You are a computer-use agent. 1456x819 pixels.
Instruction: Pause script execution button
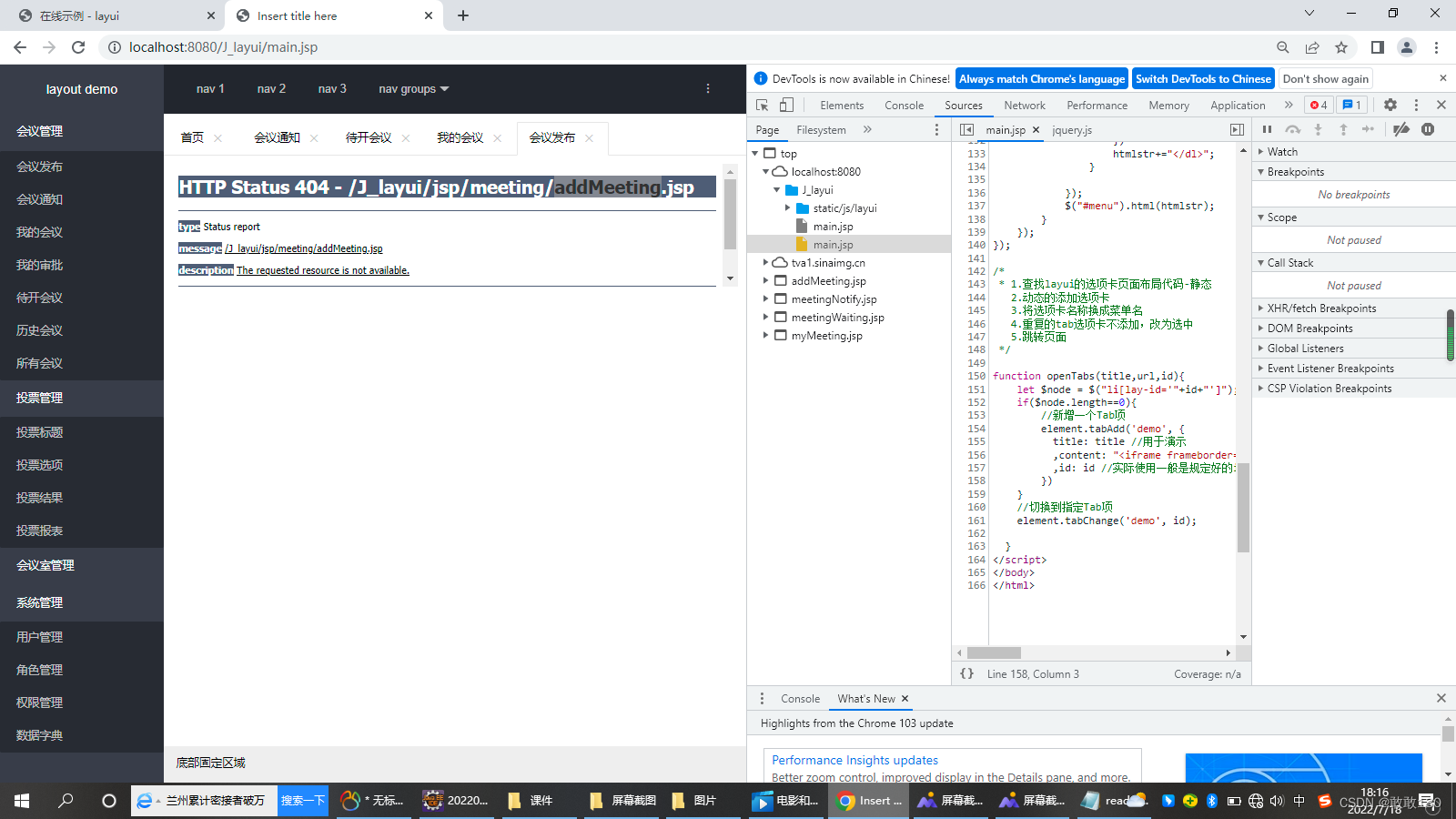[1267, 129]
